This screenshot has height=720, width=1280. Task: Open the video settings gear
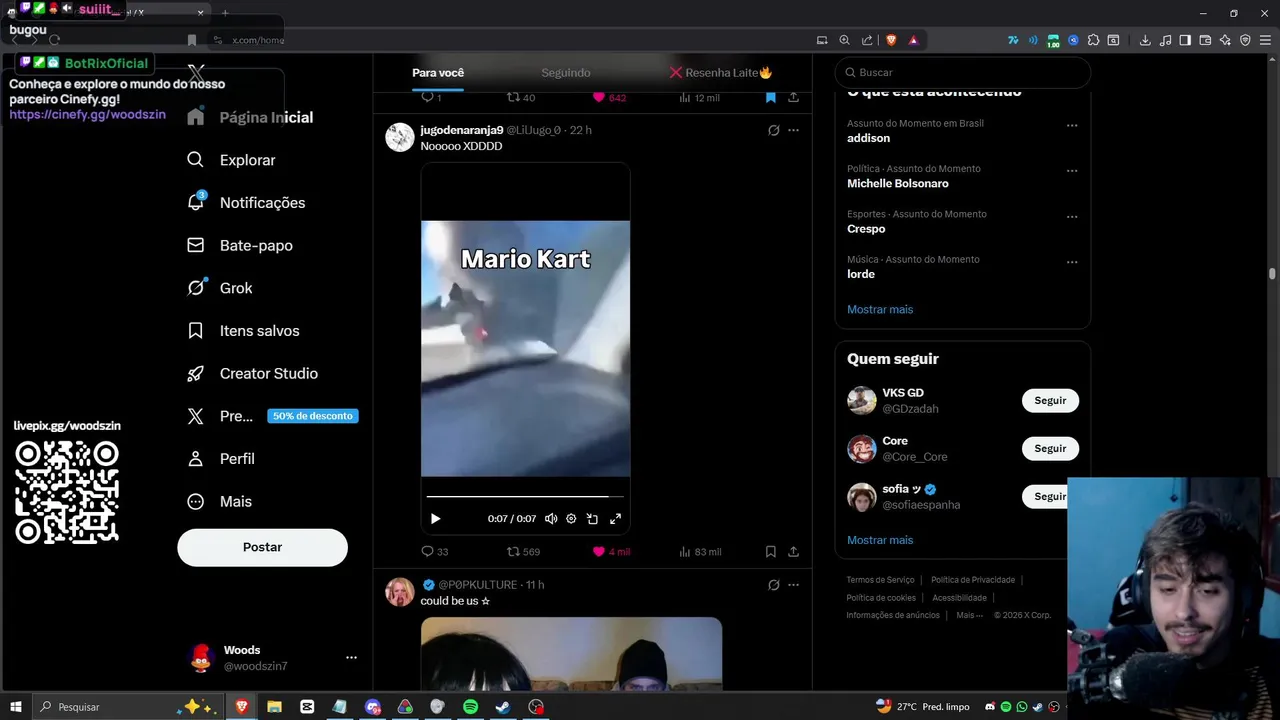[x=571, y=519]
